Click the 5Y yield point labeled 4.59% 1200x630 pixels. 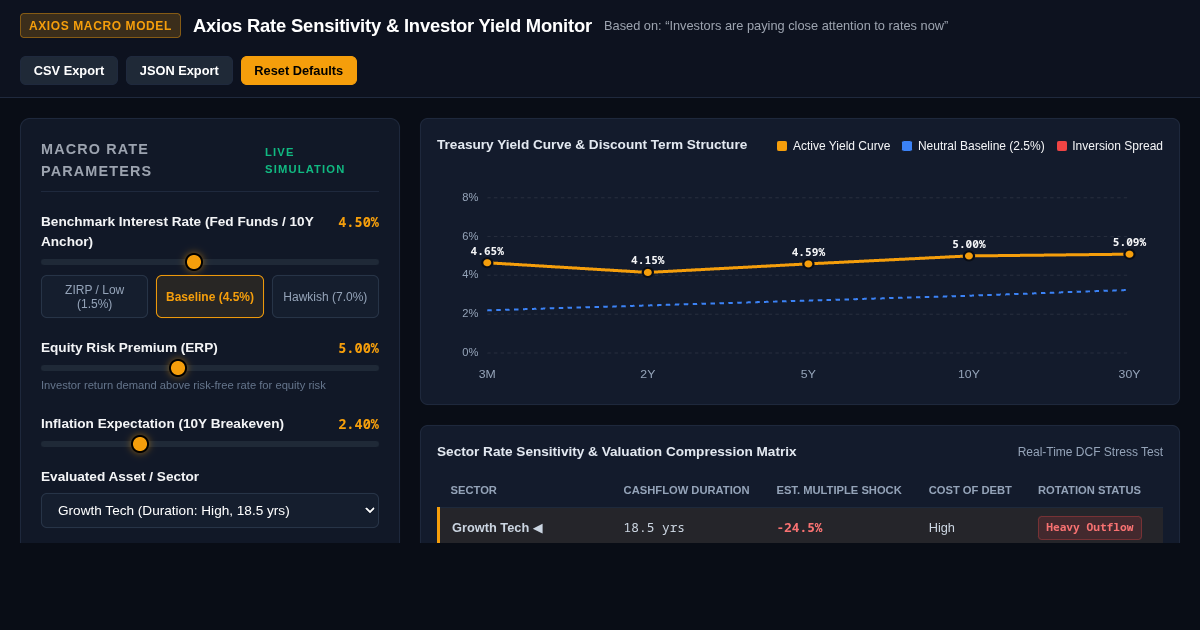pyautogui.click(x=808, y=264)
